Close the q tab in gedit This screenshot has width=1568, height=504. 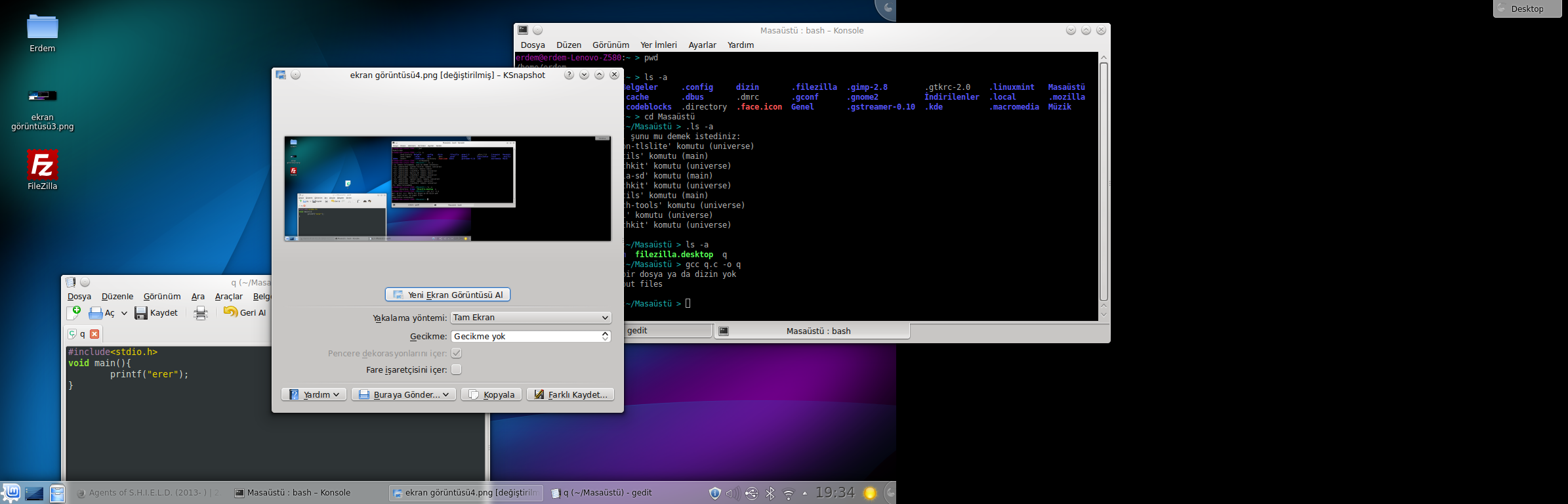click(94, 334)
